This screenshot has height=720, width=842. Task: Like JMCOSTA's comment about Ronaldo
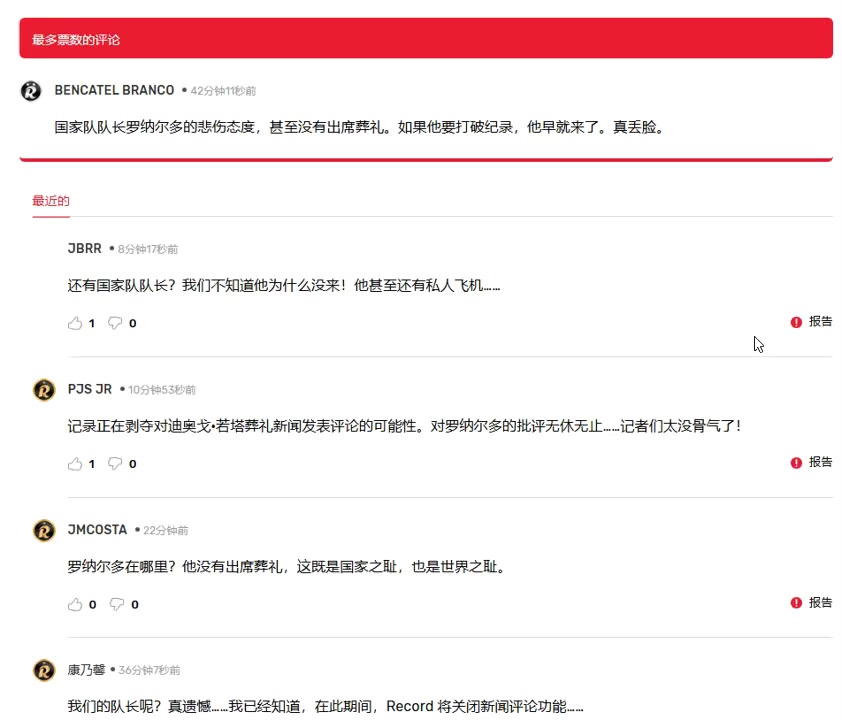[74, 604]
